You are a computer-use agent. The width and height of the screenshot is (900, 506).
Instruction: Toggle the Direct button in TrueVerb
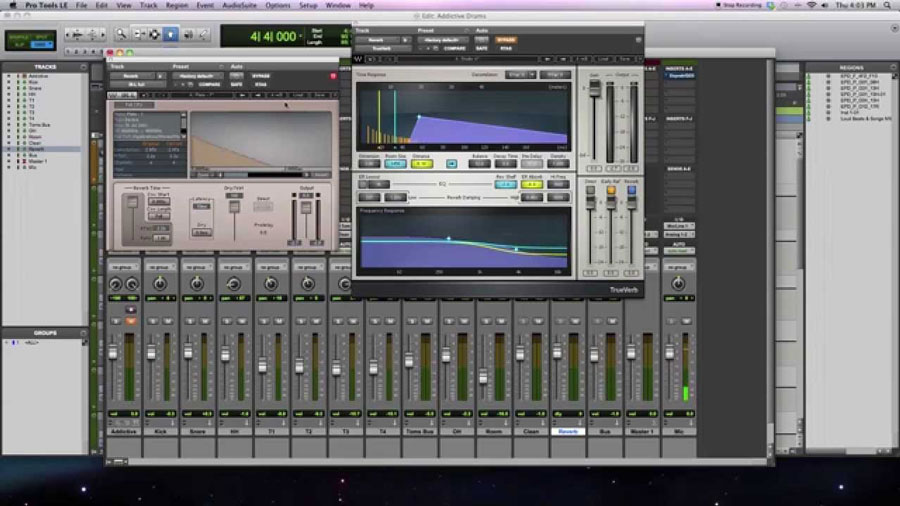tap(590, 190)
